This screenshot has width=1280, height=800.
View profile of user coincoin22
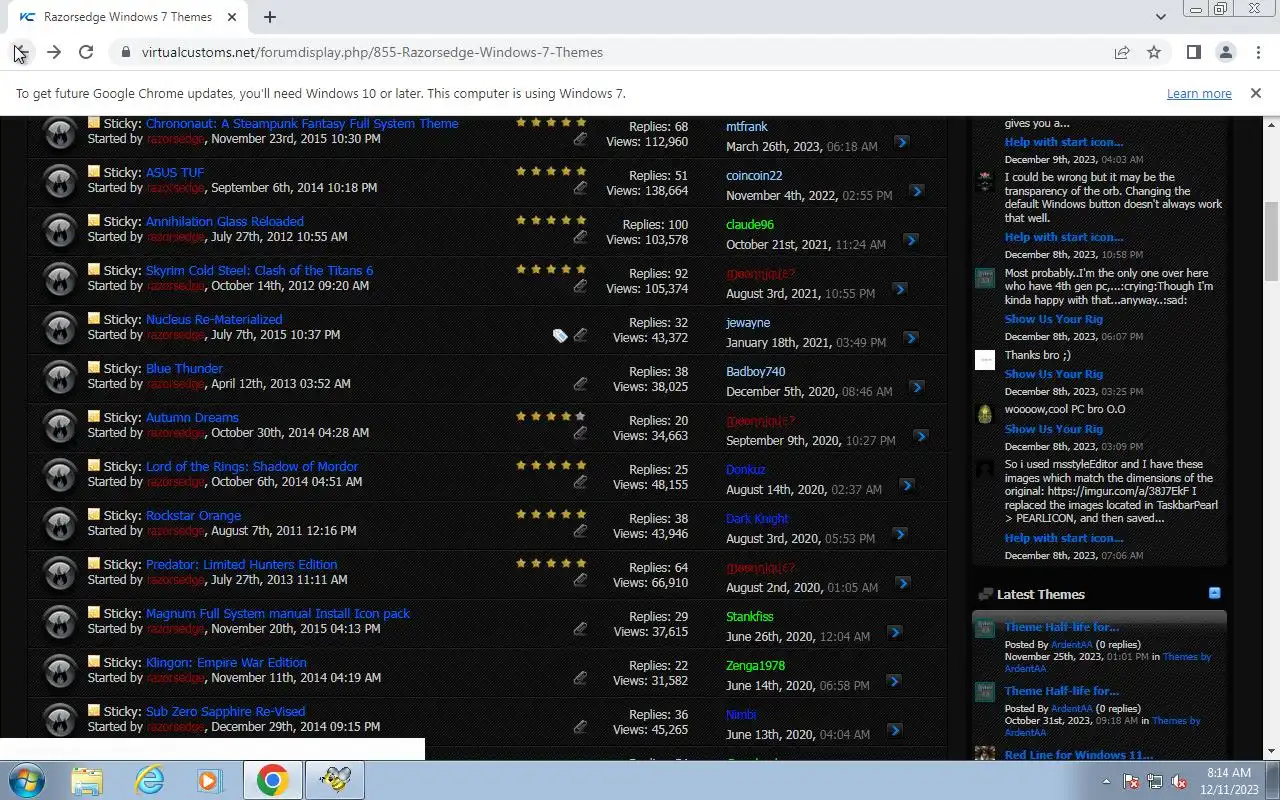point(754,176)
